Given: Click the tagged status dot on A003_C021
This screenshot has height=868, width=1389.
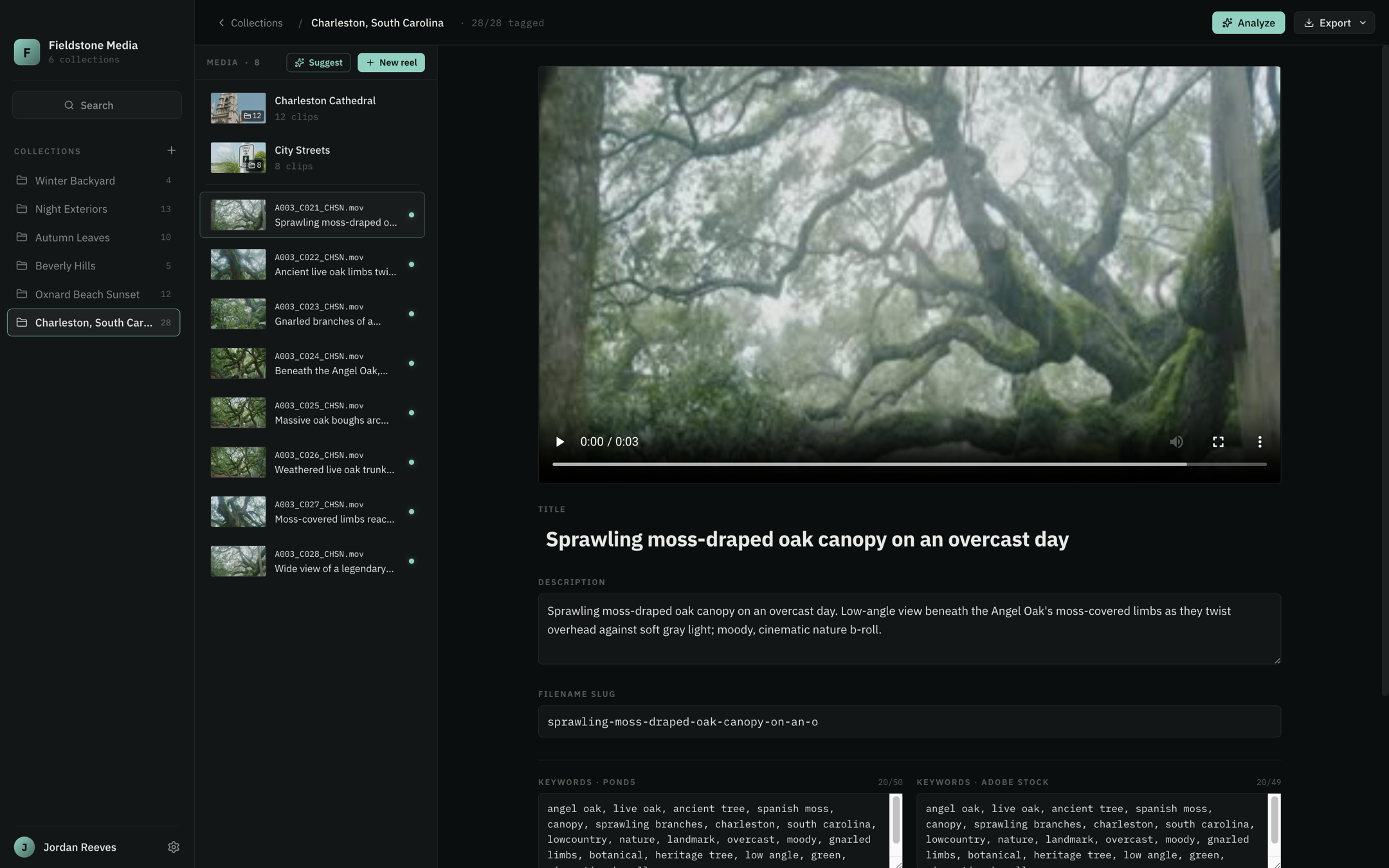Looking at the screenshot, I should 412,215.
